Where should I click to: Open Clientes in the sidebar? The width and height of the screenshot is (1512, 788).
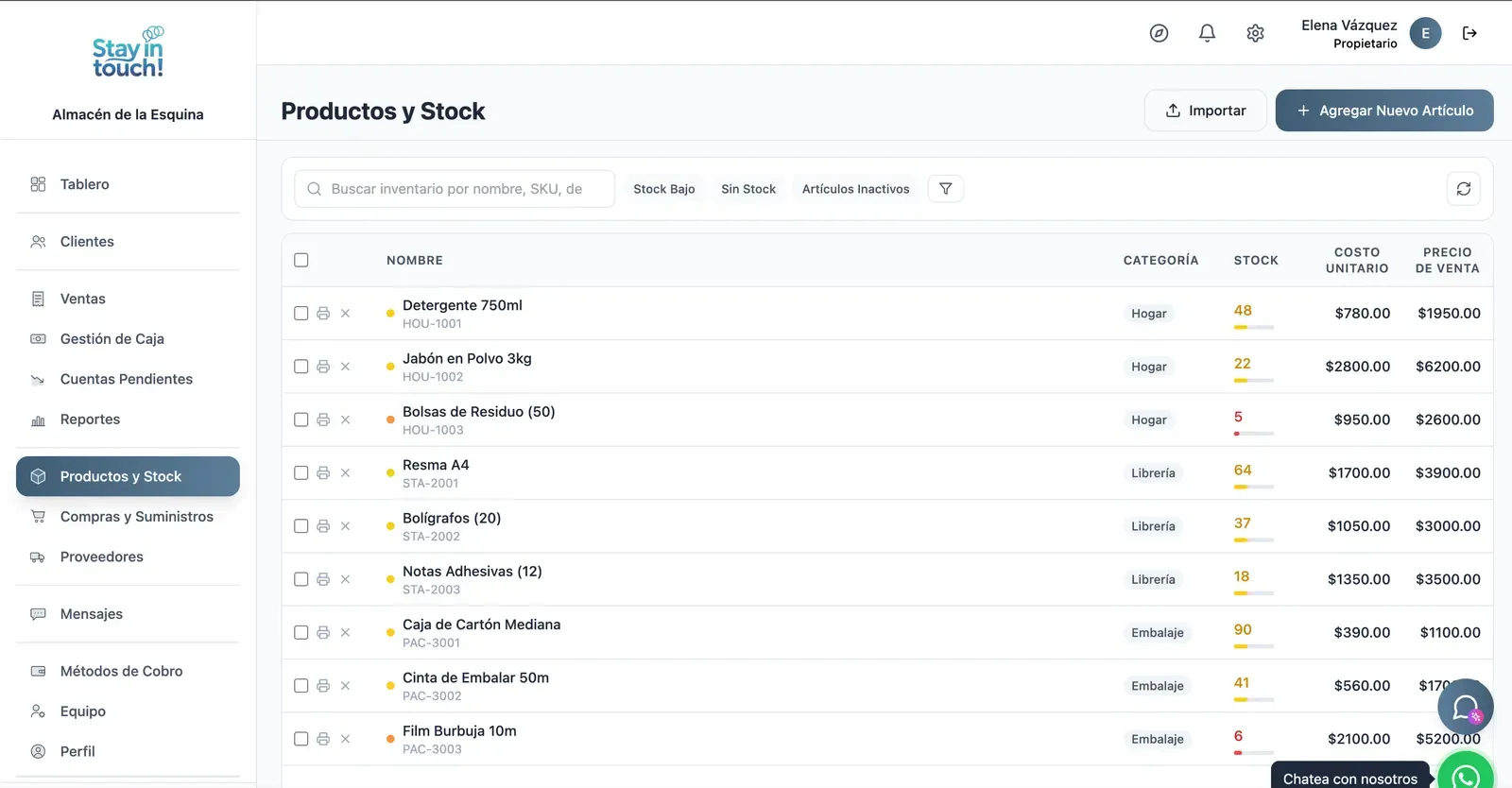(x=128, y=242)
